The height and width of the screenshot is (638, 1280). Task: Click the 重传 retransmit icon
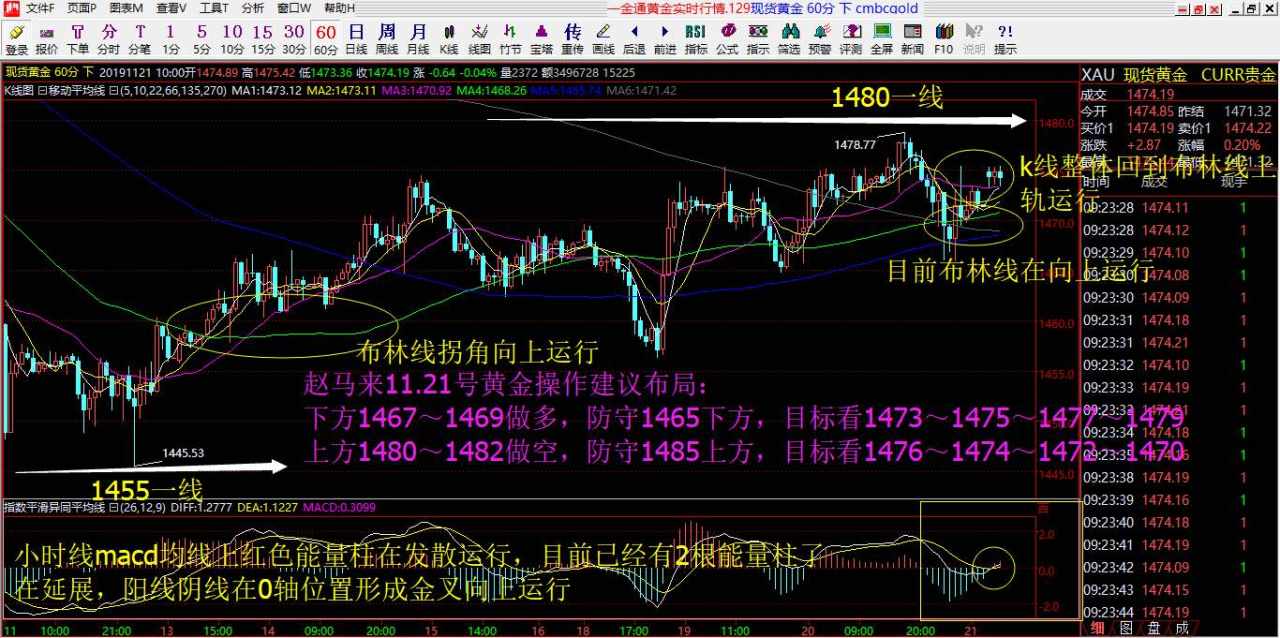coord(572,39)
